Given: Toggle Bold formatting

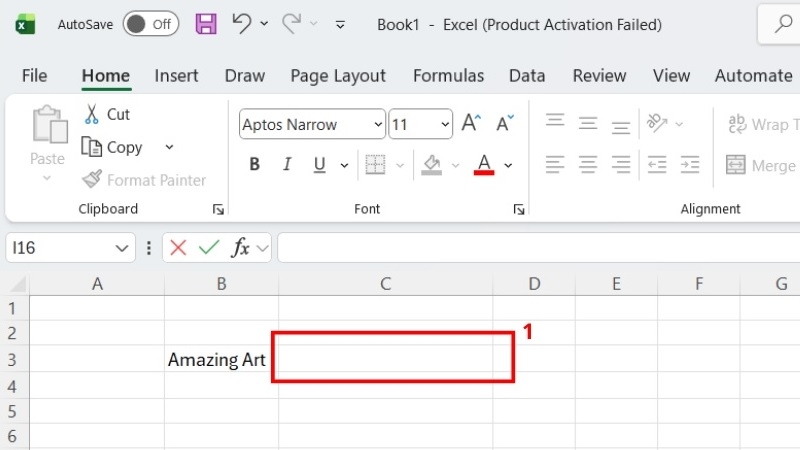Looking at the screenshot, I should (254, 164).
